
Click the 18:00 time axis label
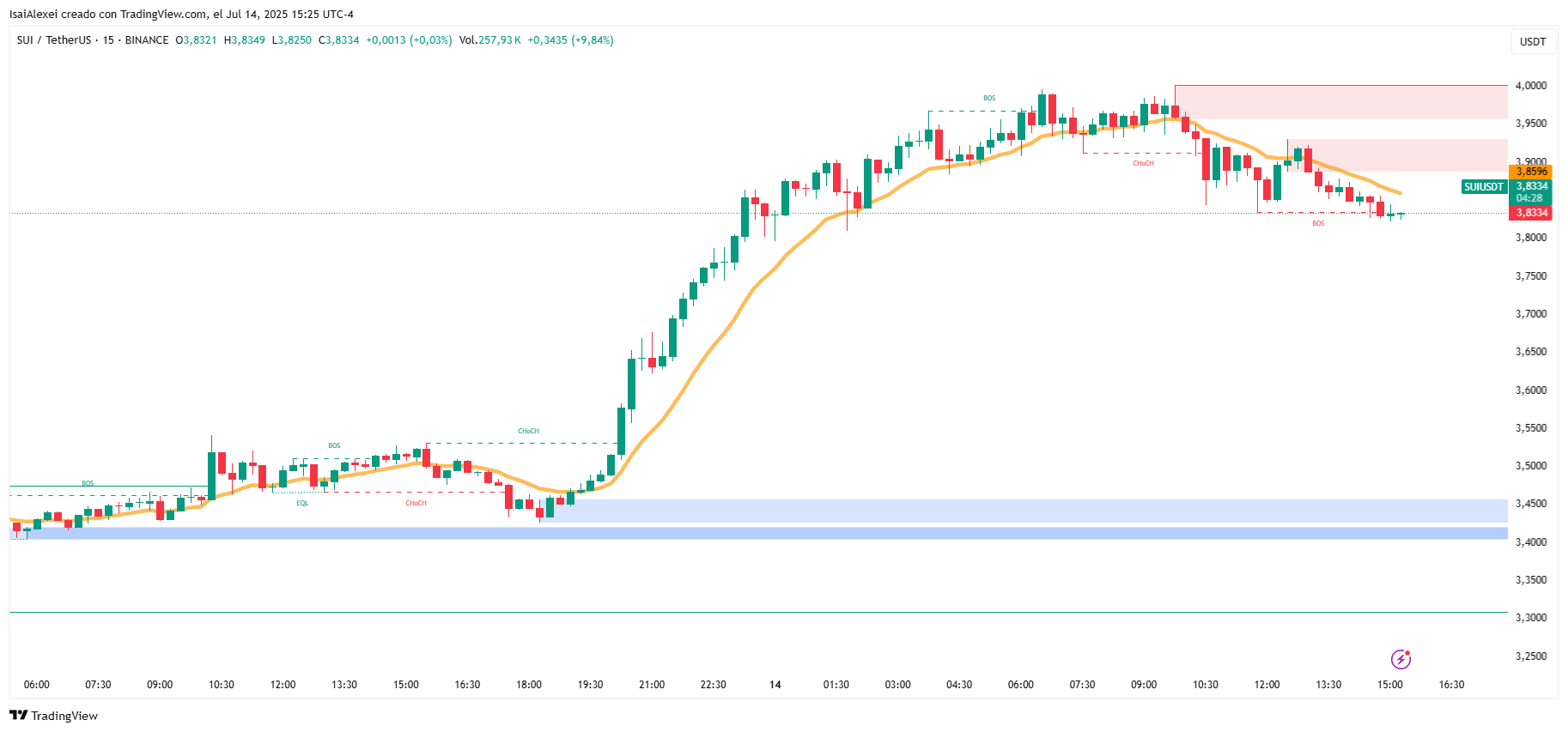point(529,685)
